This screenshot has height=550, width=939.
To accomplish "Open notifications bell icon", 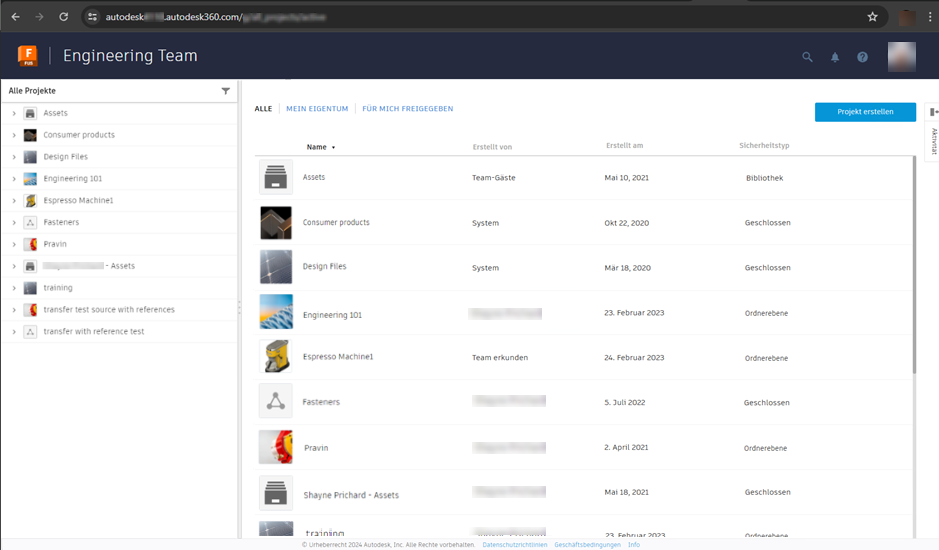I will [x=835, y=57].
